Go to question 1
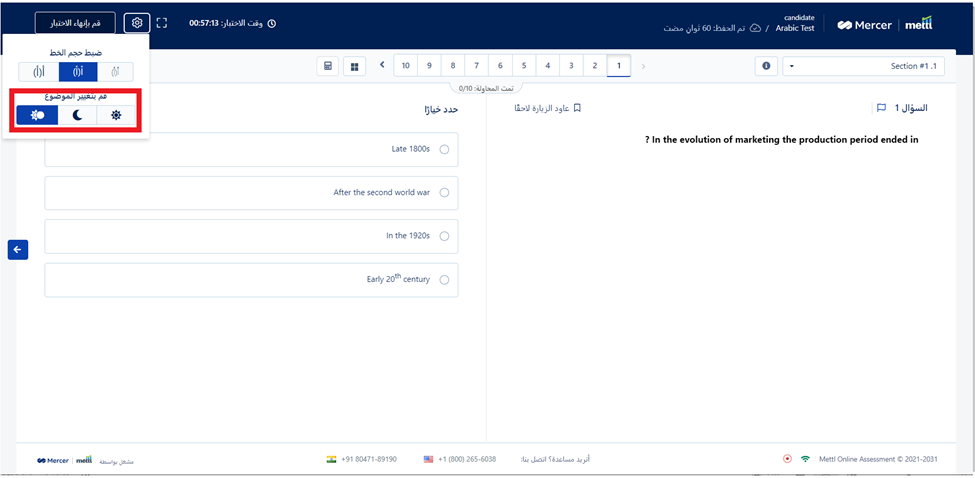This screenshot has width=975, height=478. pos(619,65)
